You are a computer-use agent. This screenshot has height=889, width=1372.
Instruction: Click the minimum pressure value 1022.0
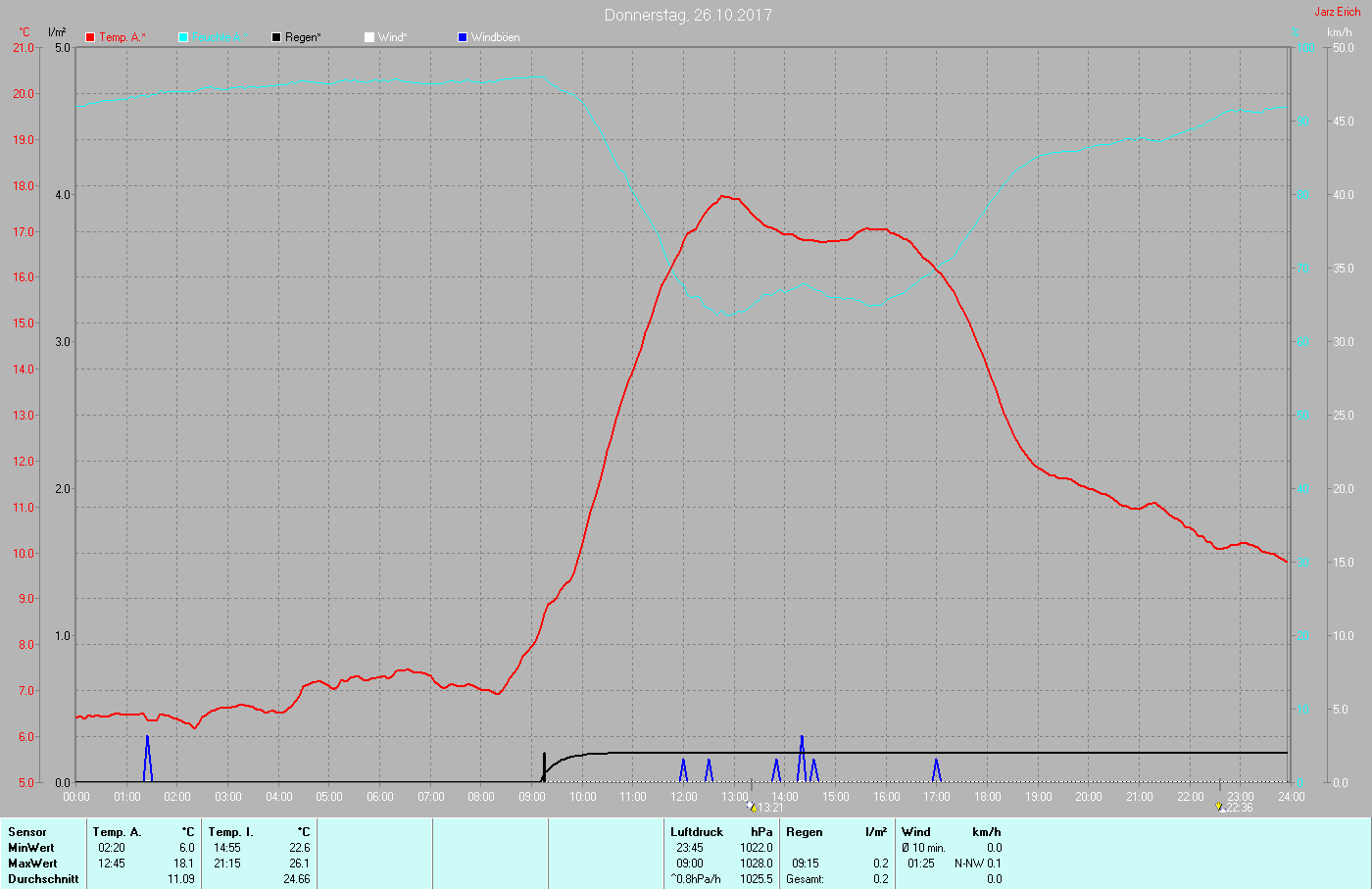click(x=757, y=848)
